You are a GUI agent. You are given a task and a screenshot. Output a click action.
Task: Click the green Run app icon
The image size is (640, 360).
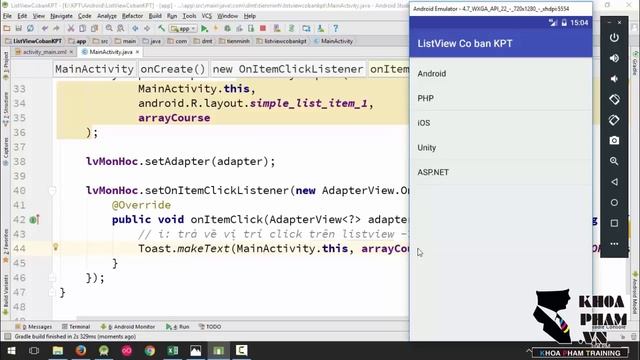tap(204, 29)
